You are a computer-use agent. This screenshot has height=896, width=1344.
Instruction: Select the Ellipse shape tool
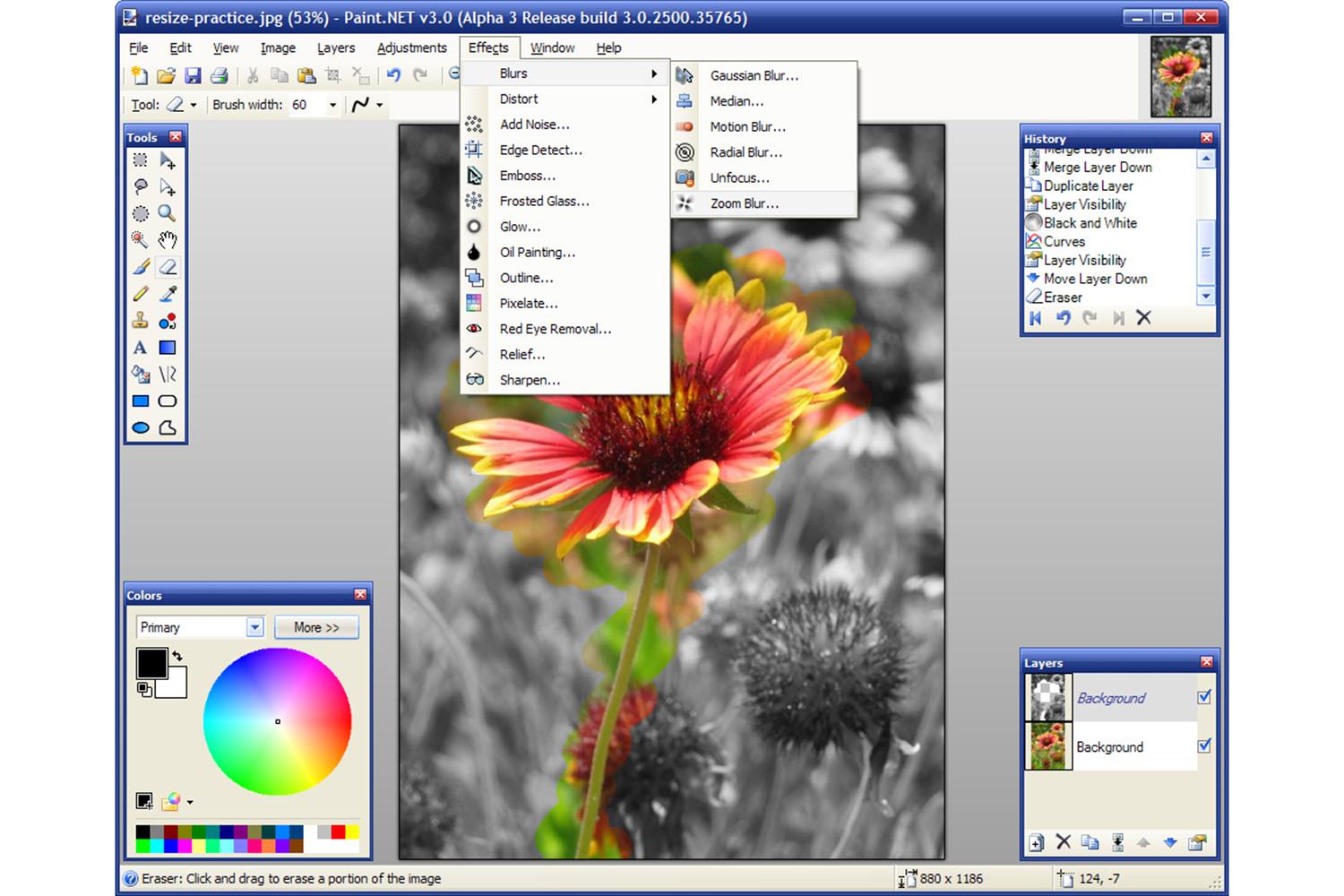tap(141, 428)
